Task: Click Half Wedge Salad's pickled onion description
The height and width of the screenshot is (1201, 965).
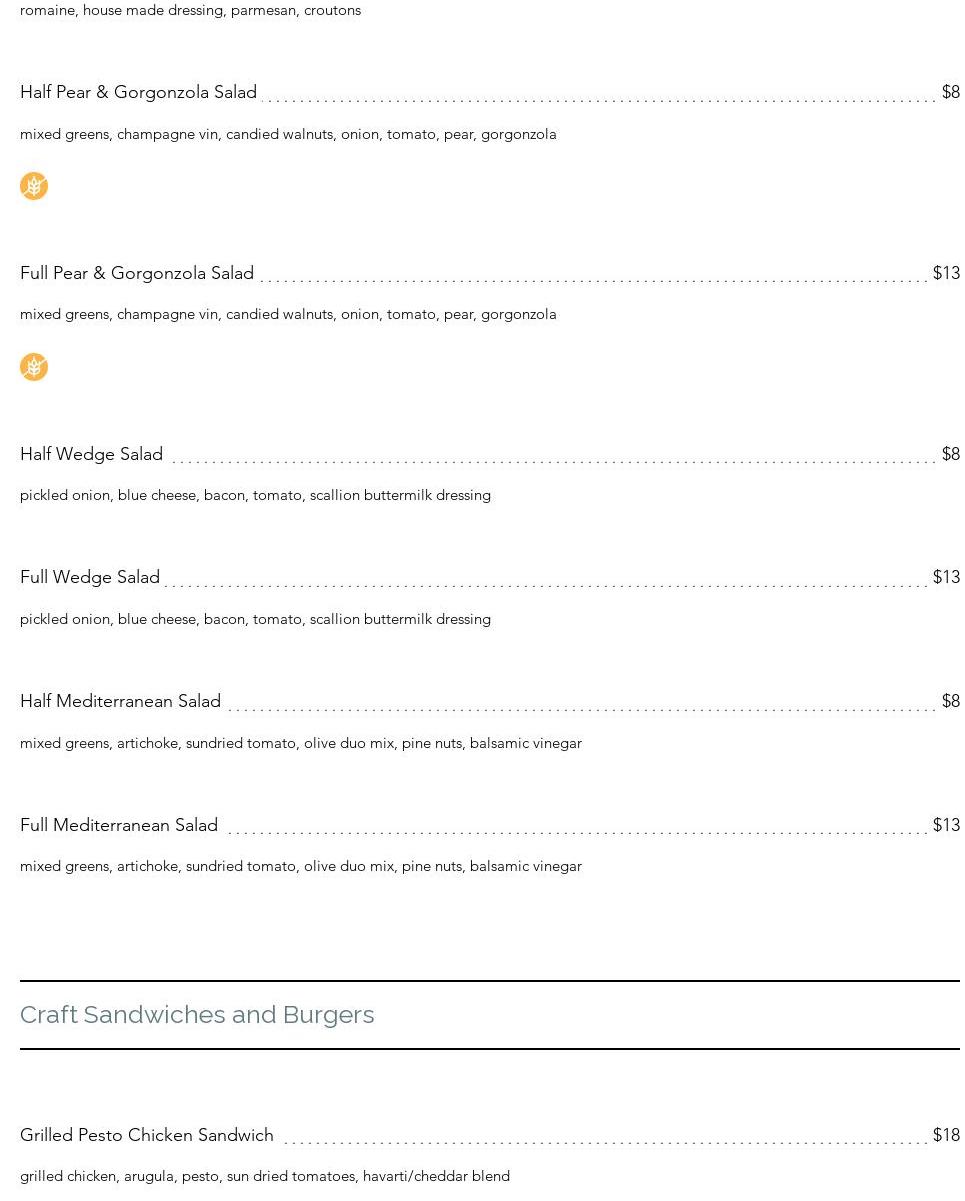Action: (255, 495)
